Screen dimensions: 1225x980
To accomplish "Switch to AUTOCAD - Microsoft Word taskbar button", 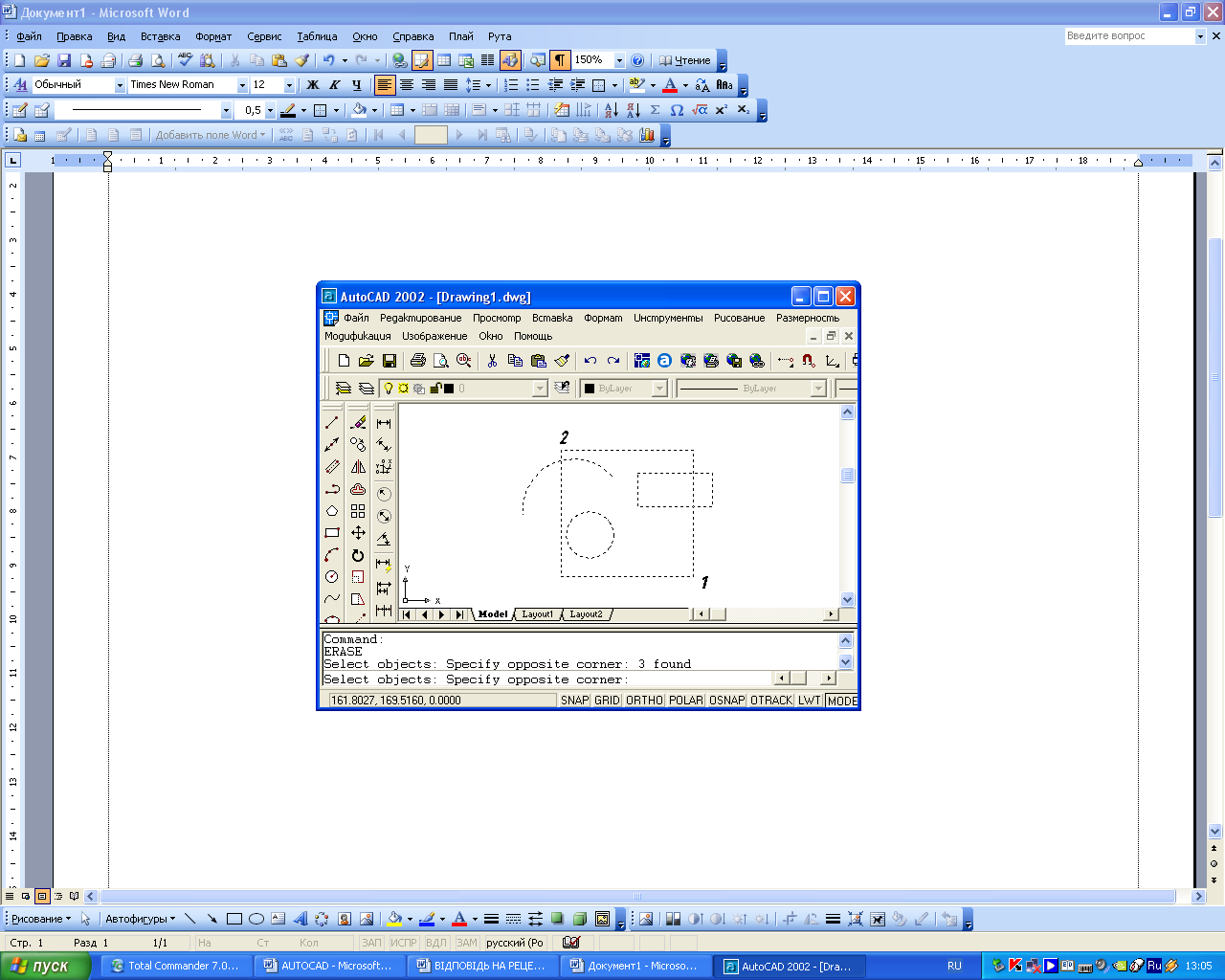I will pos(329,966).
